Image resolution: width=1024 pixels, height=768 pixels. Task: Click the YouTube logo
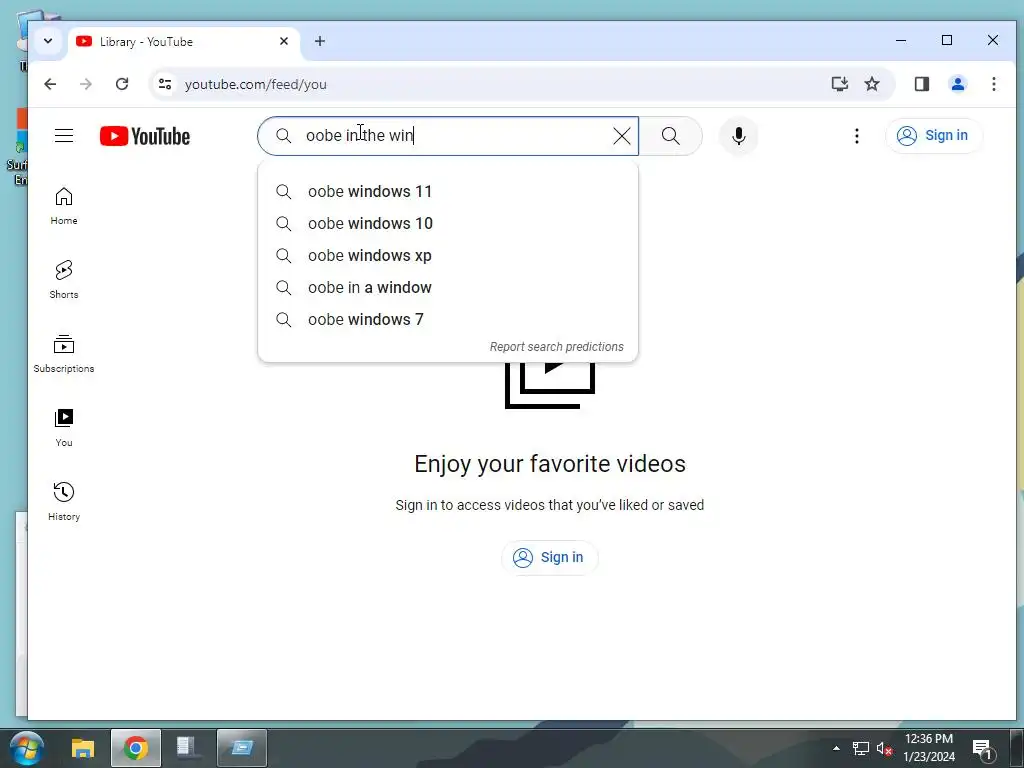(x=145, y=136)
